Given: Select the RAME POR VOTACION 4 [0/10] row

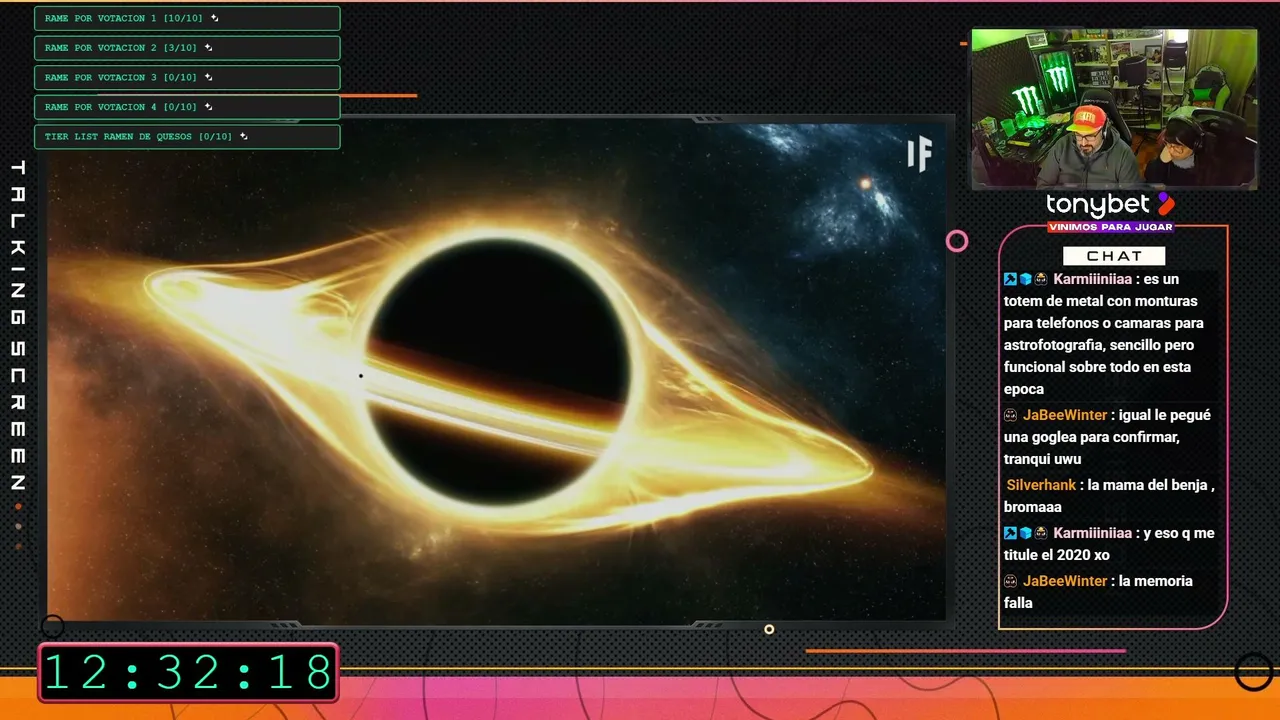Looking at the screenshot, I should 187,107.
